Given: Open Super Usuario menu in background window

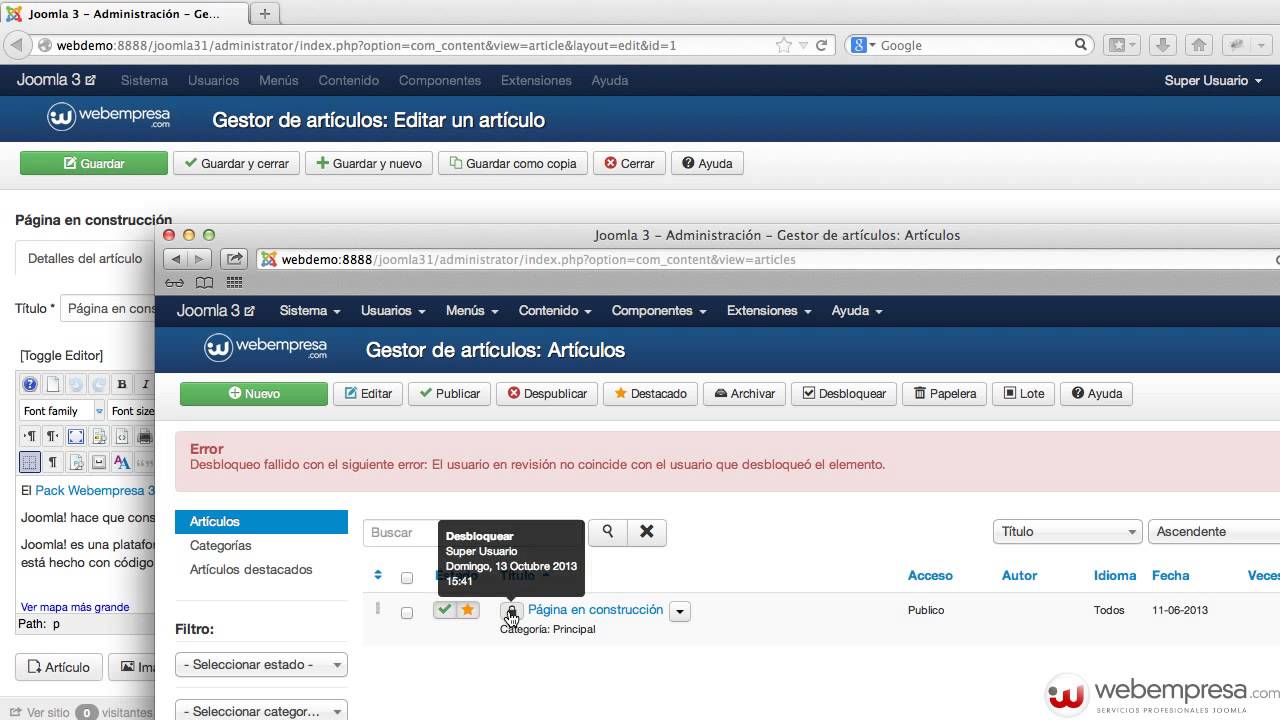Looking at the screenshot, I should (x=1213, y=80).
